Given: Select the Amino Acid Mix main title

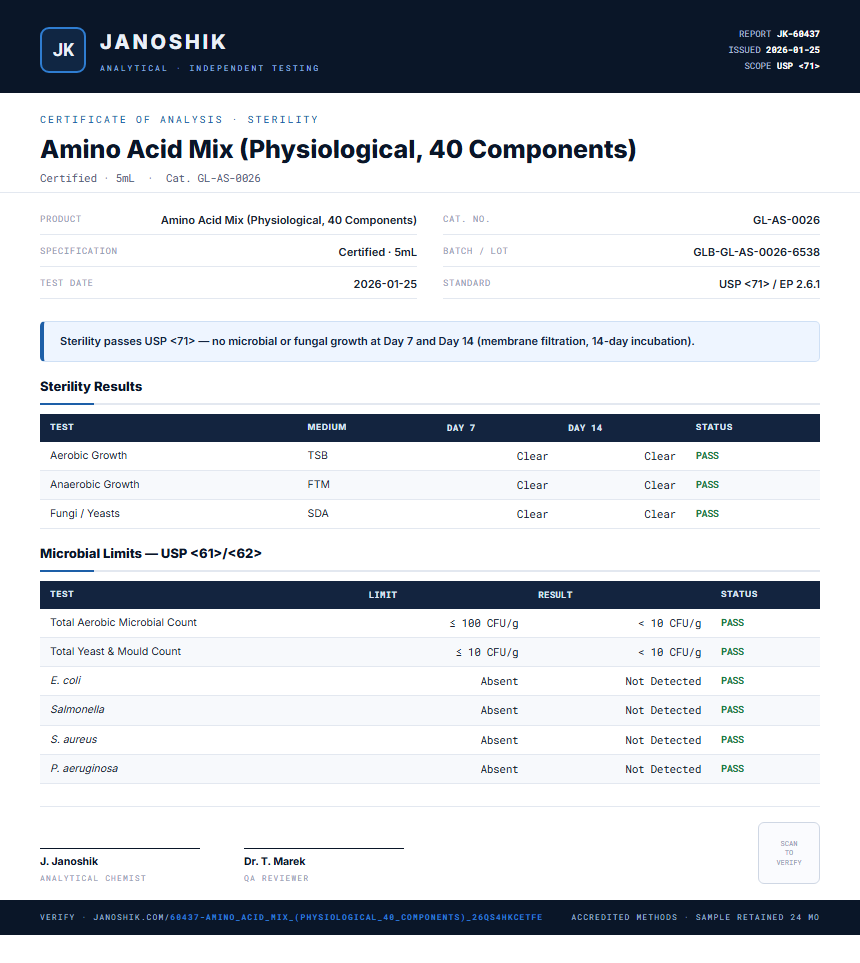Looking at the screenshot, I should click(338, 149).
